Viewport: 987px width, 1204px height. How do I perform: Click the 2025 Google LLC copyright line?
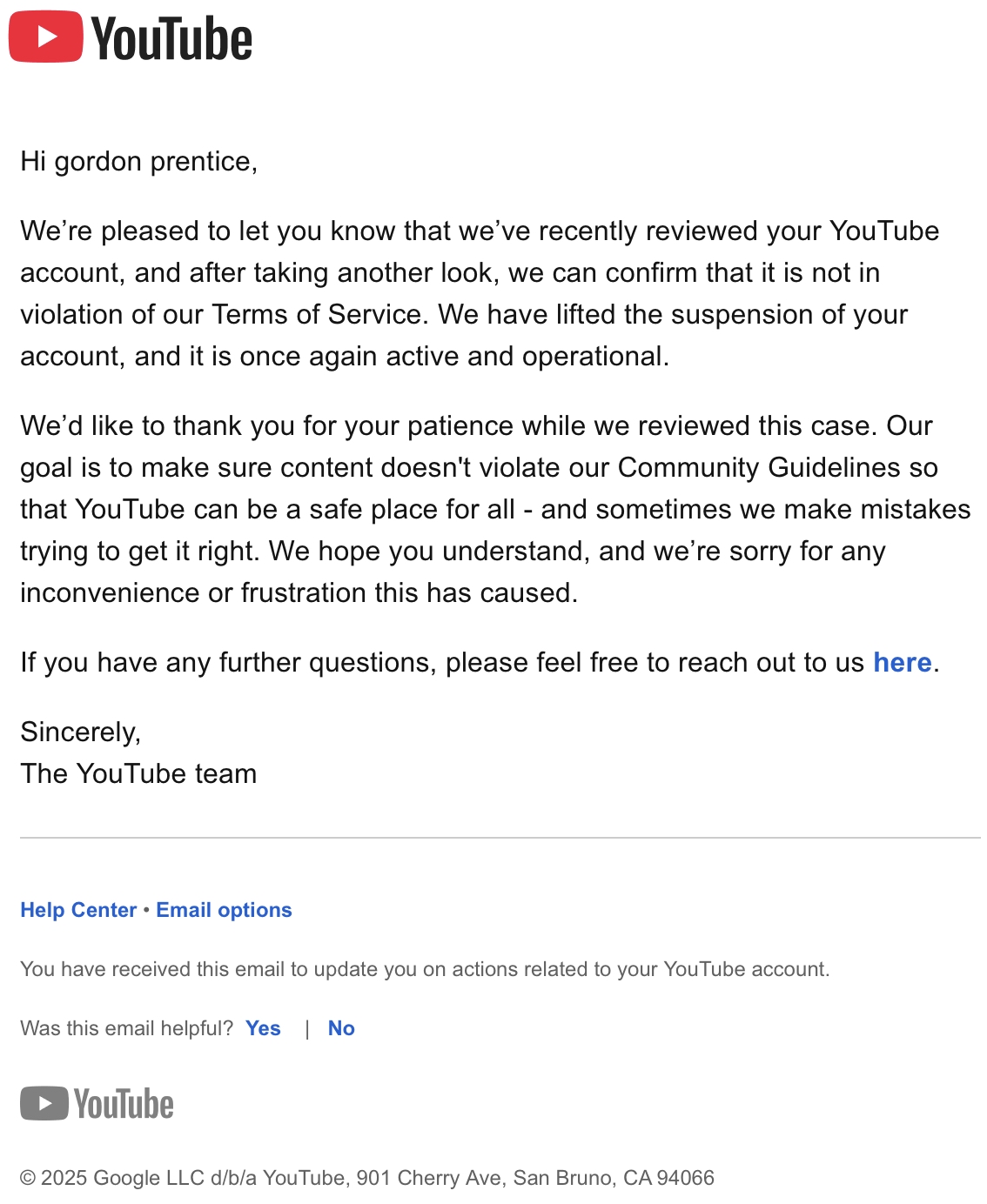367,1178
